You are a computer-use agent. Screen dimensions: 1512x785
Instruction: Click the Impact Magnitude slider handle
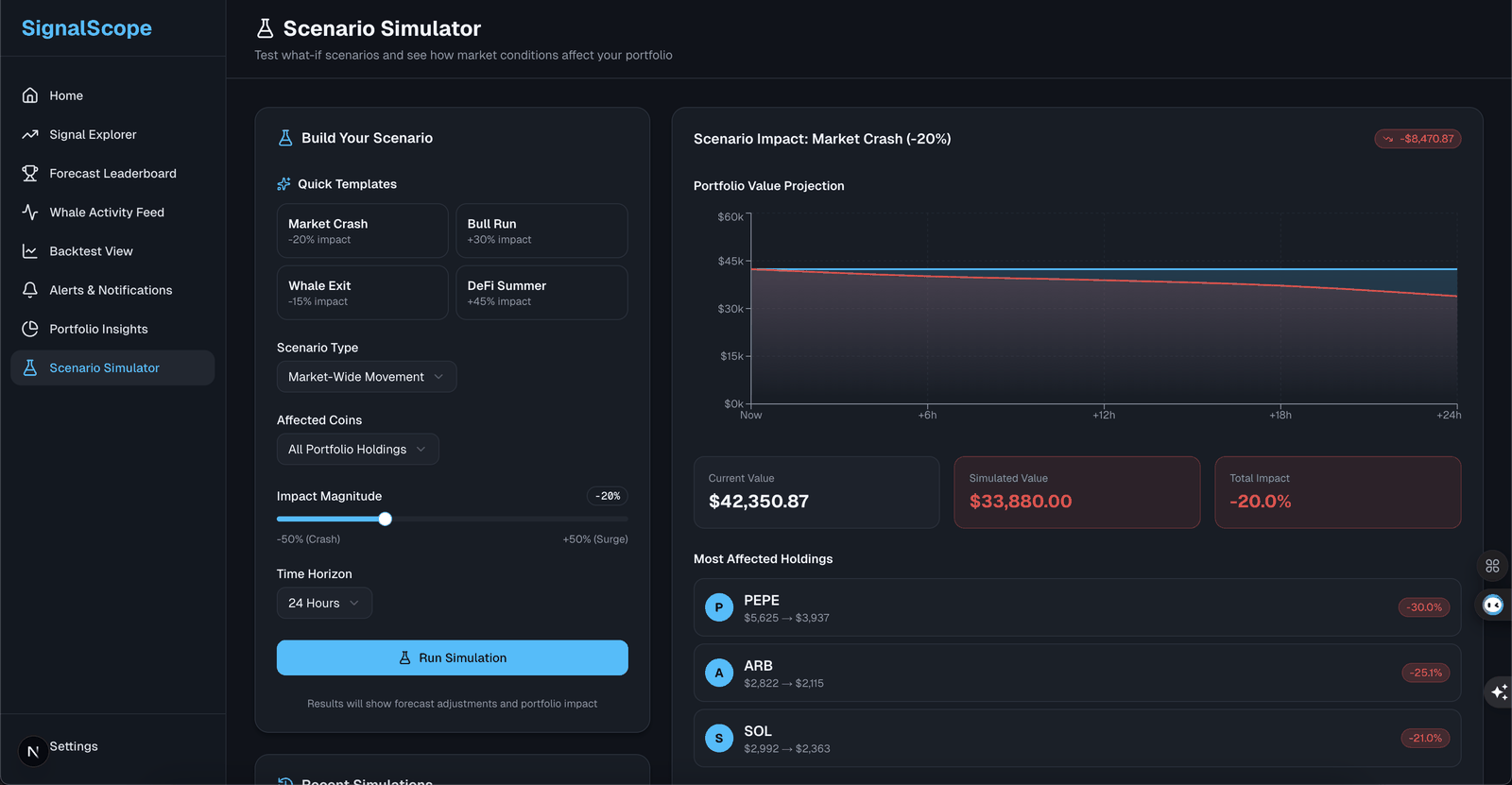point(385,519)
